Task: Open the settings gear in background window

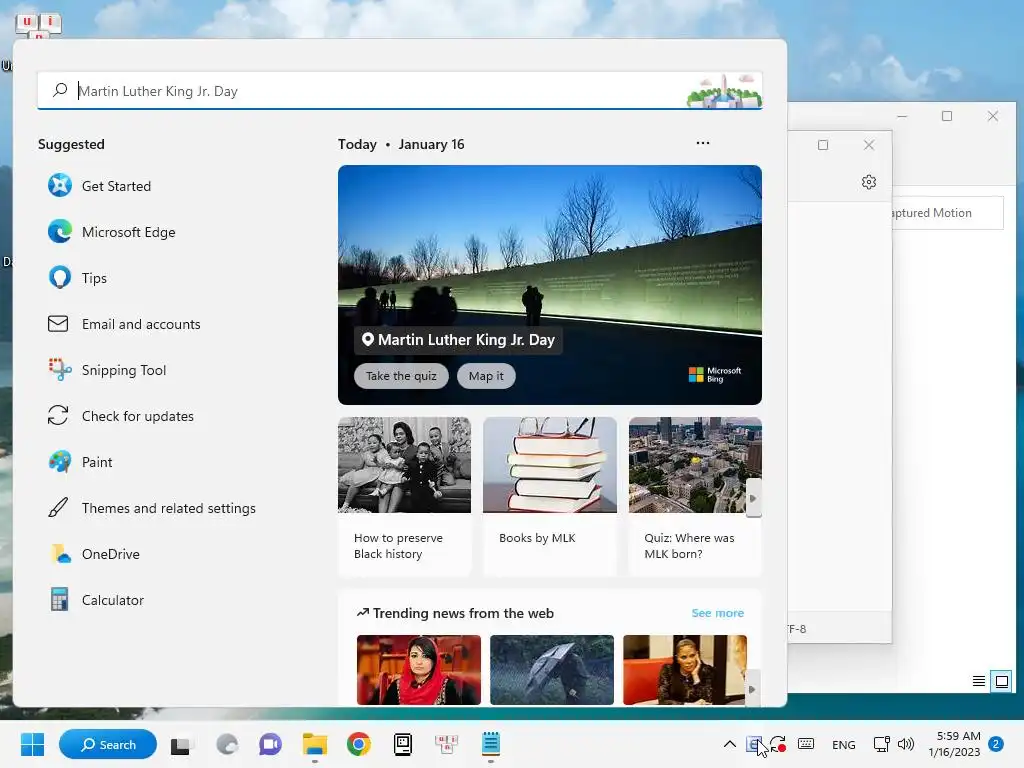Action: 869,182
